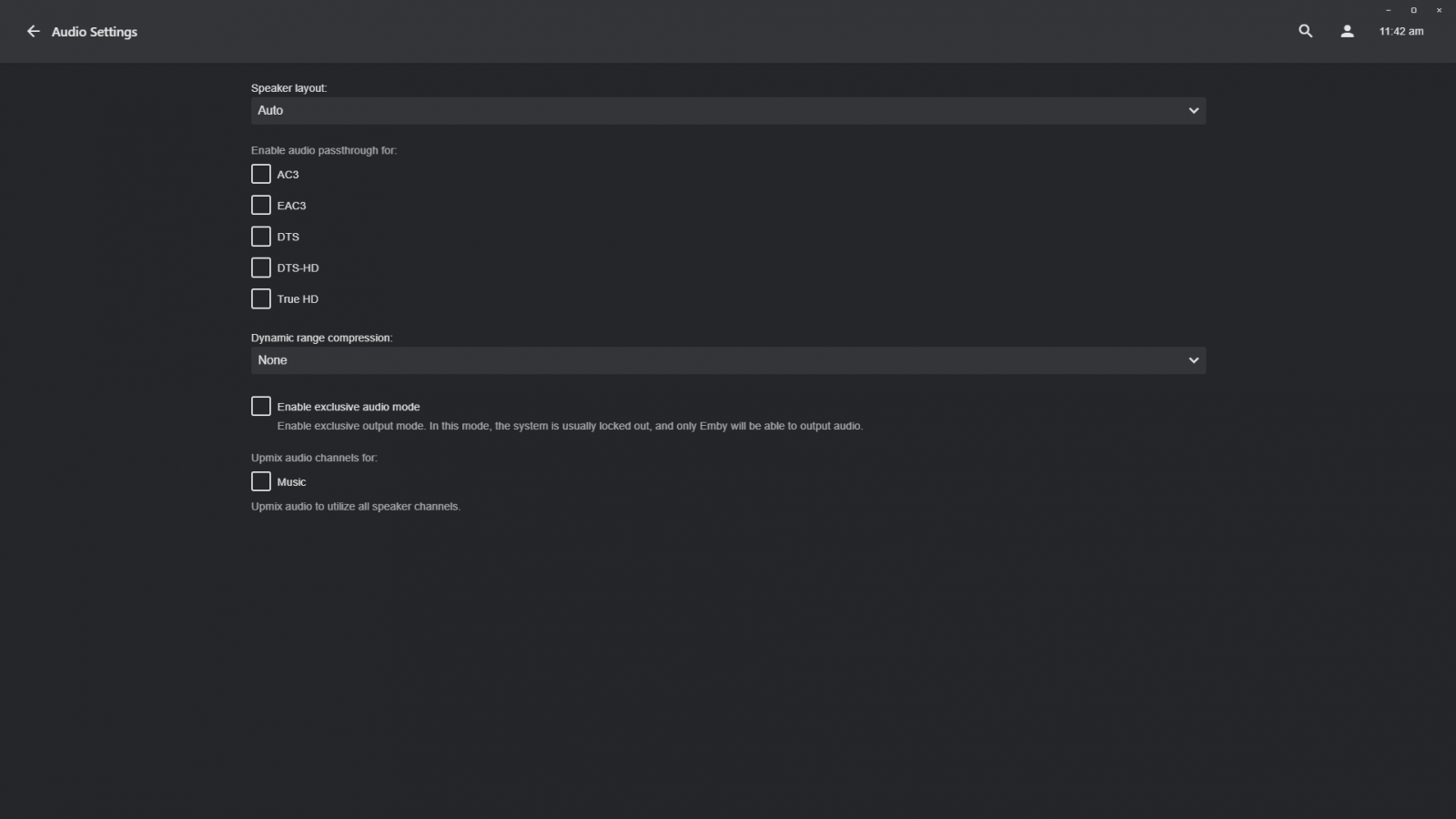Screen dimensions: 1456x819
Task: Enable upmix for Music
Action: [261, 481]
